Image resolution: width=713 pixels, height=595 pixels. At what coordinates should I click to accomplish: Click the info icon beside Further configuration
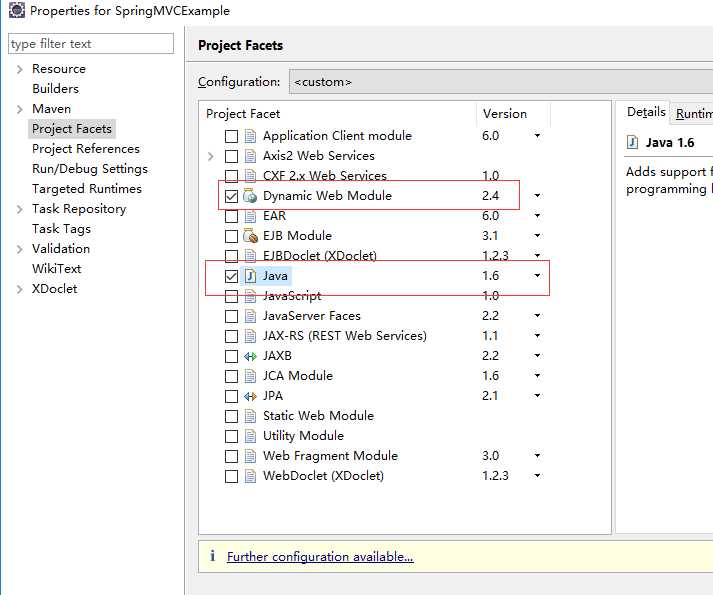(212, 555)
